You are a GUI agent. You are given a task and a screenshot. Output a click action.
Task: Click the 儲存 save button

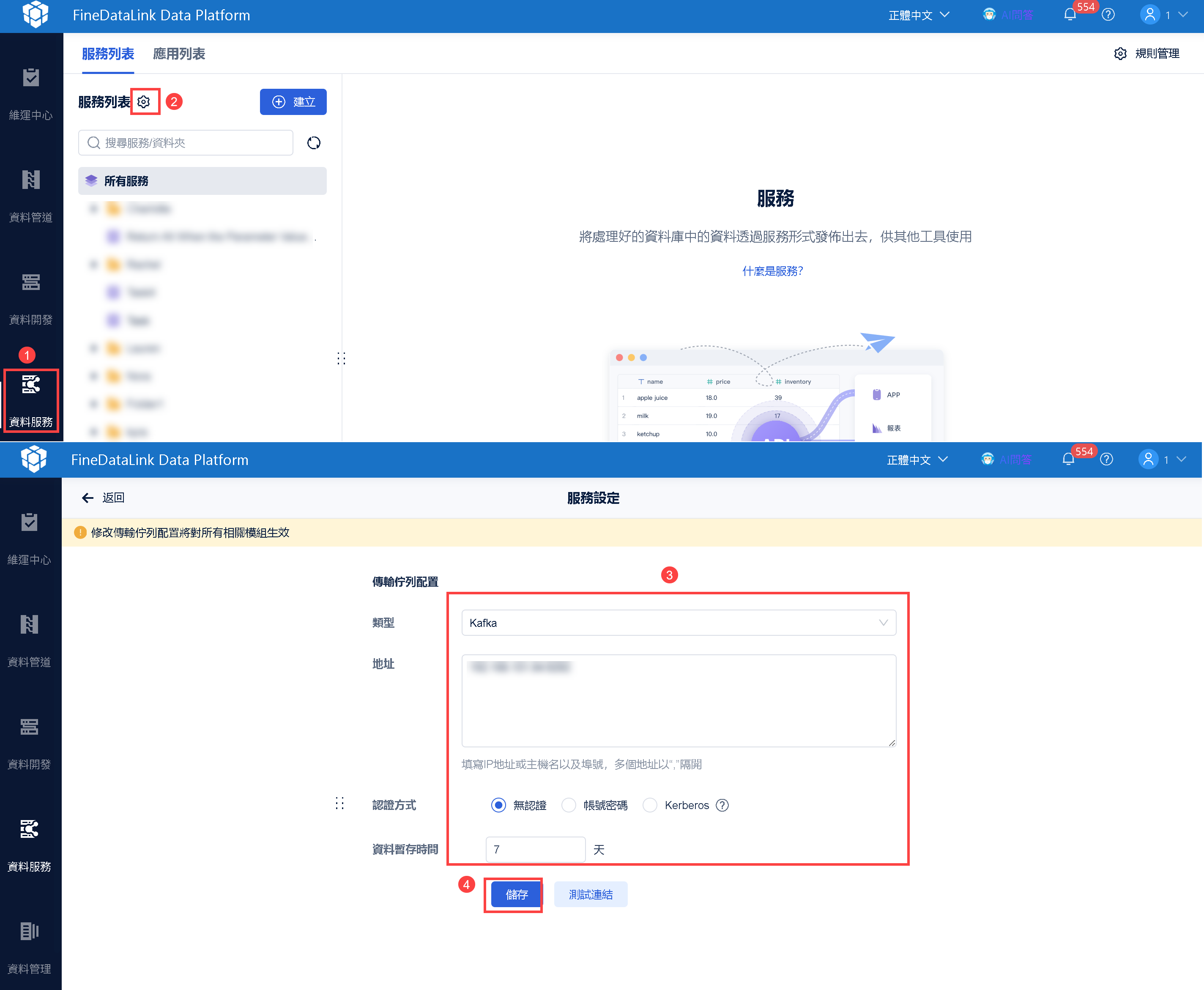516,894
